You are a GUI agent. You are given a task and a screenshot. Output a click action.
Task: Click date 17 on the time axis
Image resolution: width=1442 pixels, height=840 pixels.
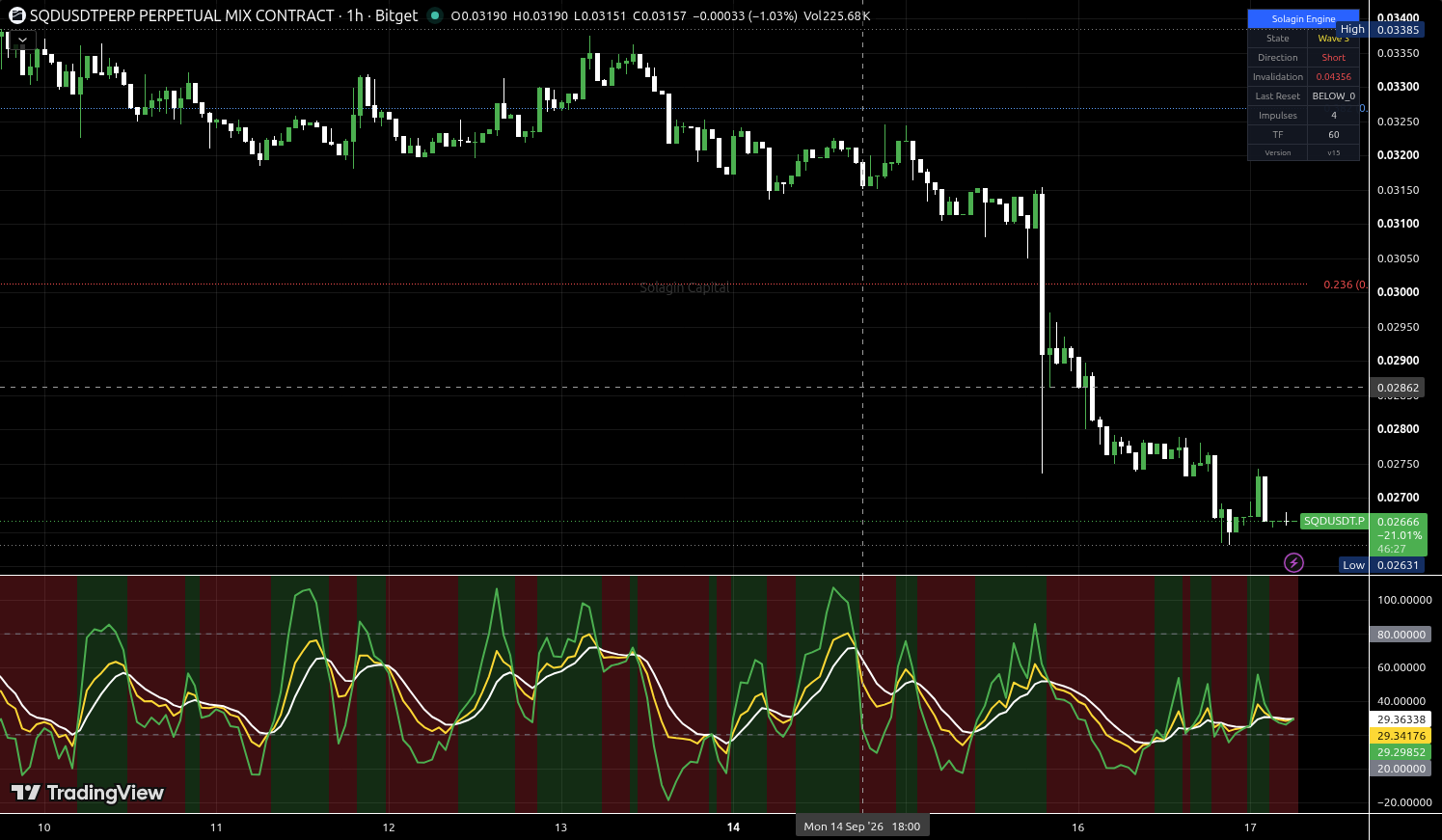[1250, 827]
